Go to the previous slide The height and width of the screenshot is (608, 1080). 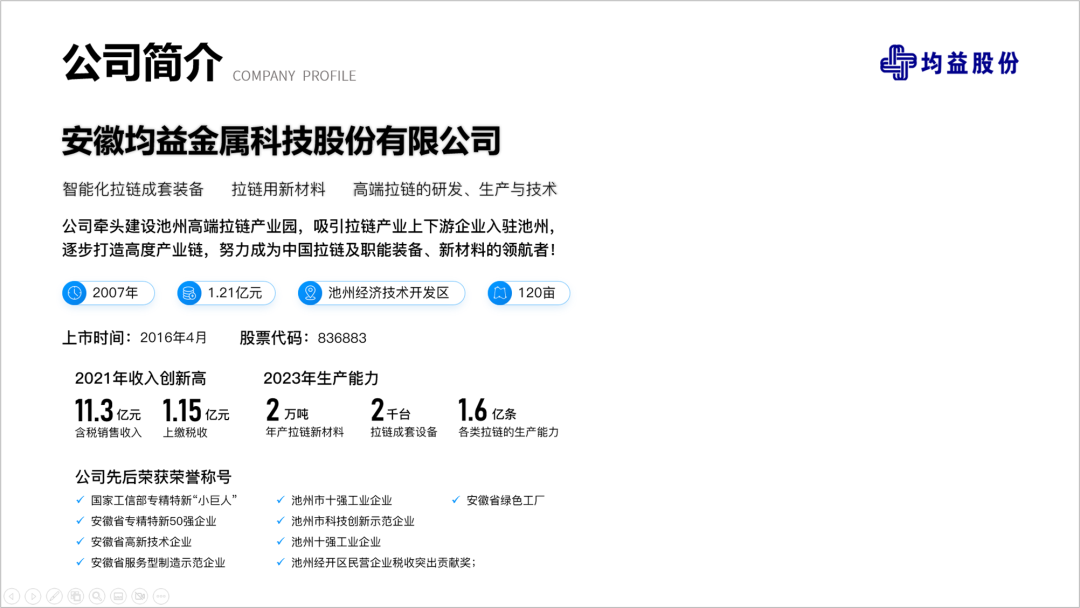(12, 596)
